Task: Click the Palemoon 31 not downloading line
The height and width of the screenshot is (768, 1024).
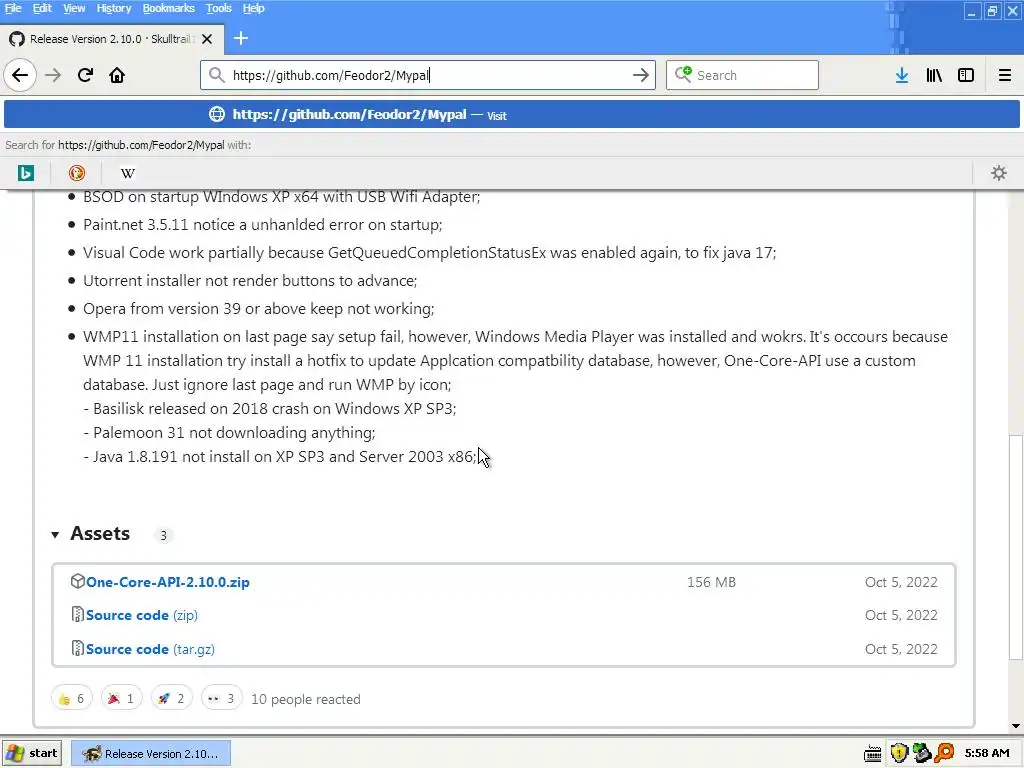Action: (x=229, y=433)
